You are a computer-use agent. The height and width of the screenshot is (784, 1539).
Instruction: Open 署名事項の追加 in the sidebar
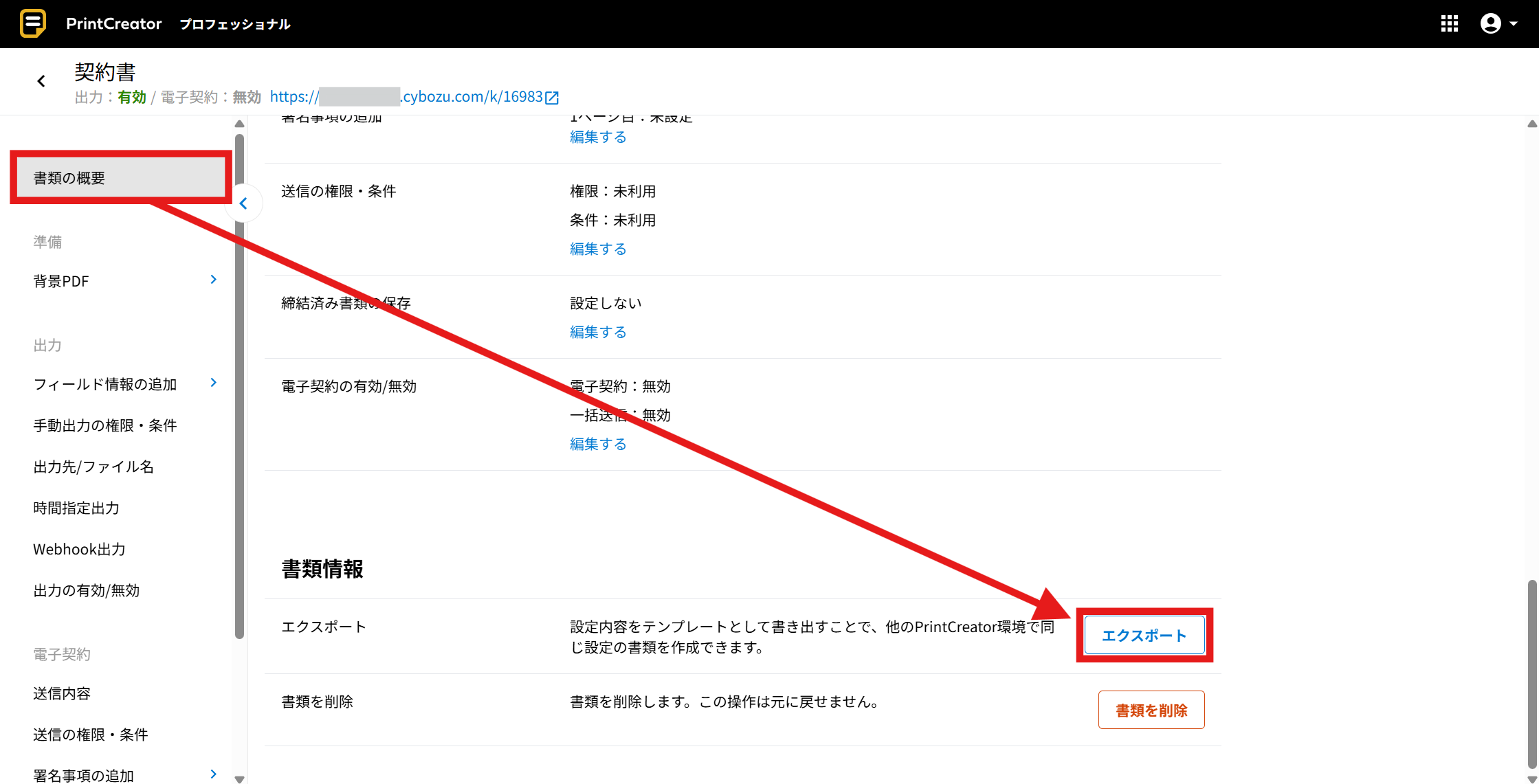click(84, 775)
